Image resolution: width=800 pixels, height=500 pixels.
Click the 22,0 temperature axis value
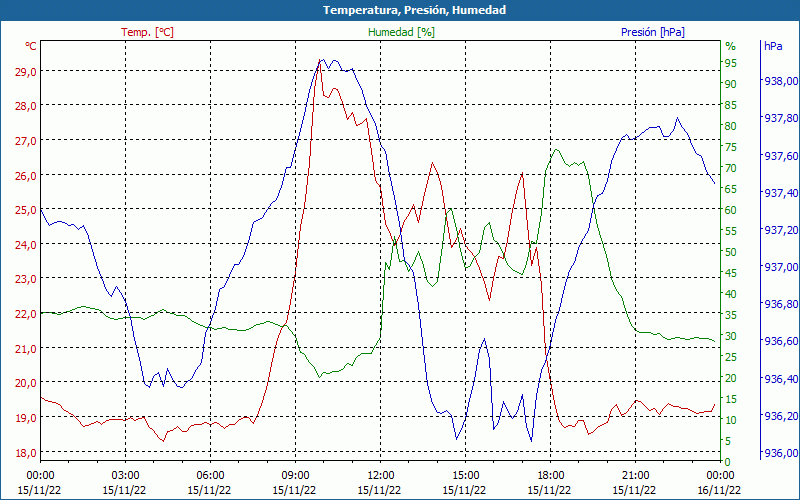tap(26, 314)
